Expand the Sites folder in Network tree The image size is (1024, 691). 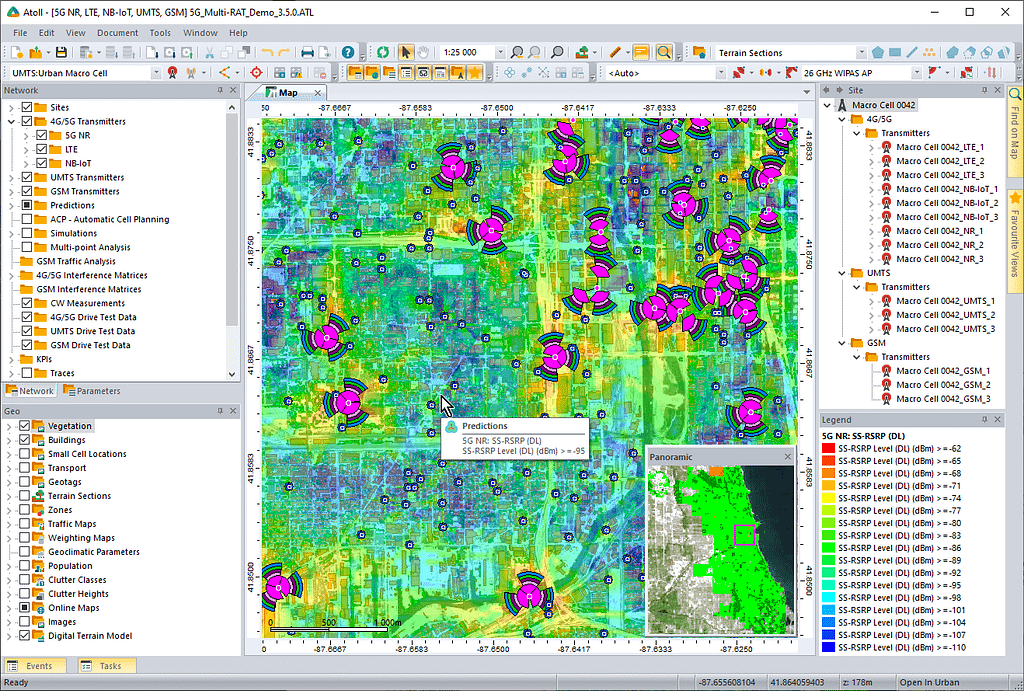click(x=12, y=107)
